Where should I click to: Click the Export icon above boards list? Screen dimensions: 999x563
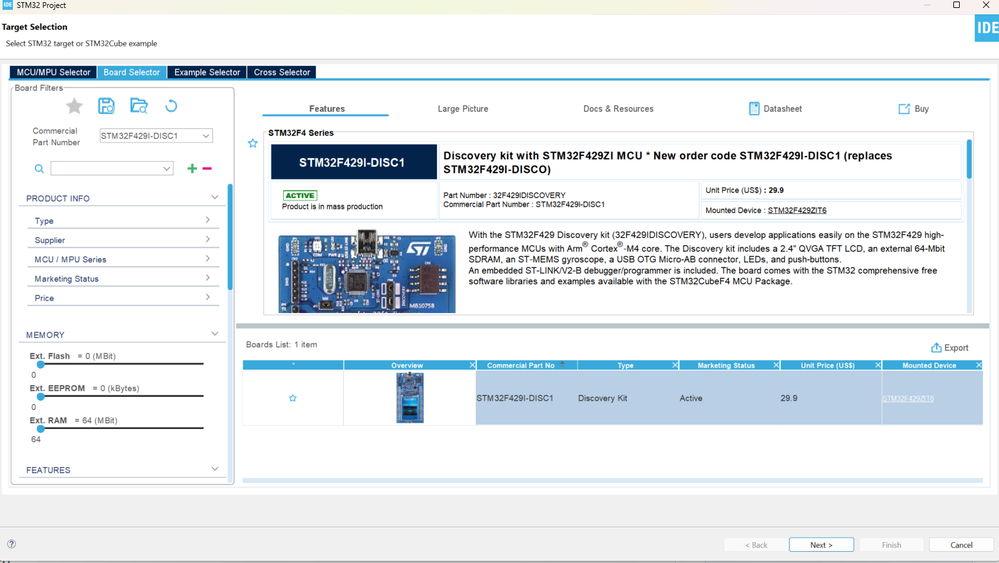(x=936, y=348)
